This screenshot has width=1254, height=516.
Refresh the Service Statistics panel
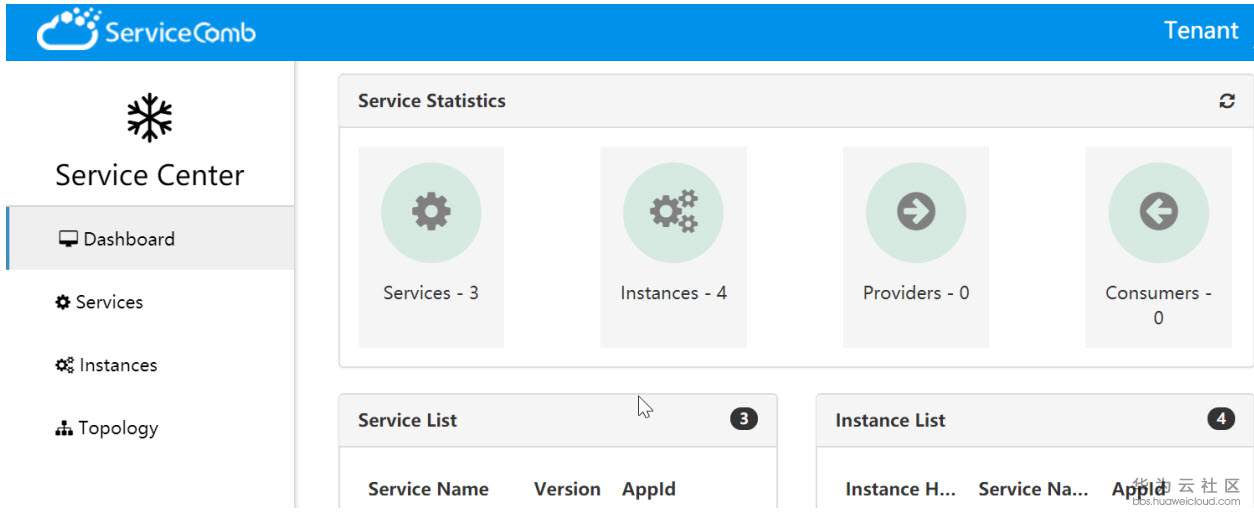pyautogui.click(x=1227, y=101)
